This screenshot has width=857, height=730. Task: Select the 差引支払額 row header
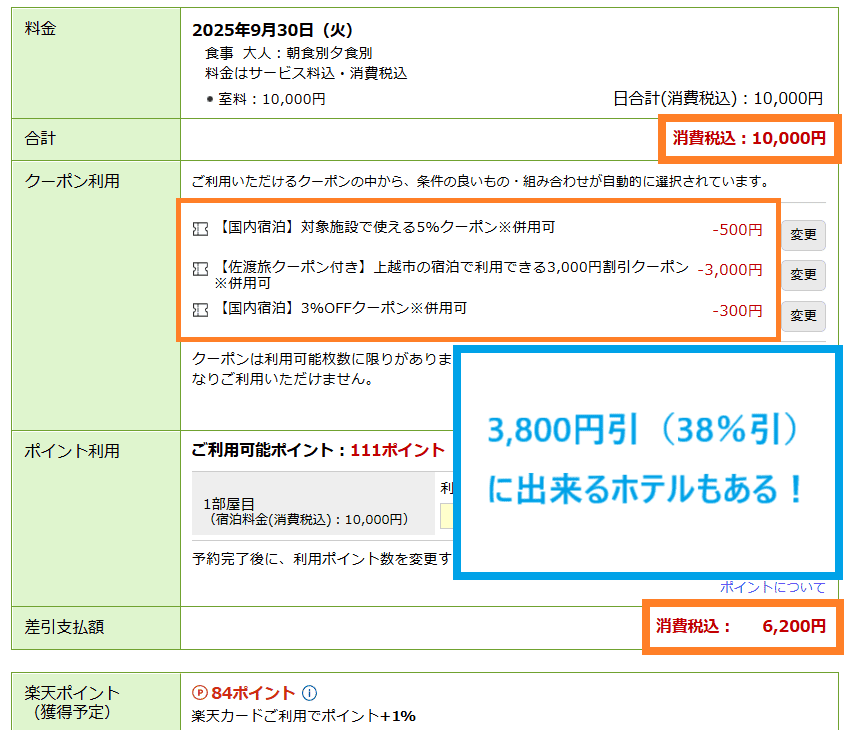click(64, 627)
